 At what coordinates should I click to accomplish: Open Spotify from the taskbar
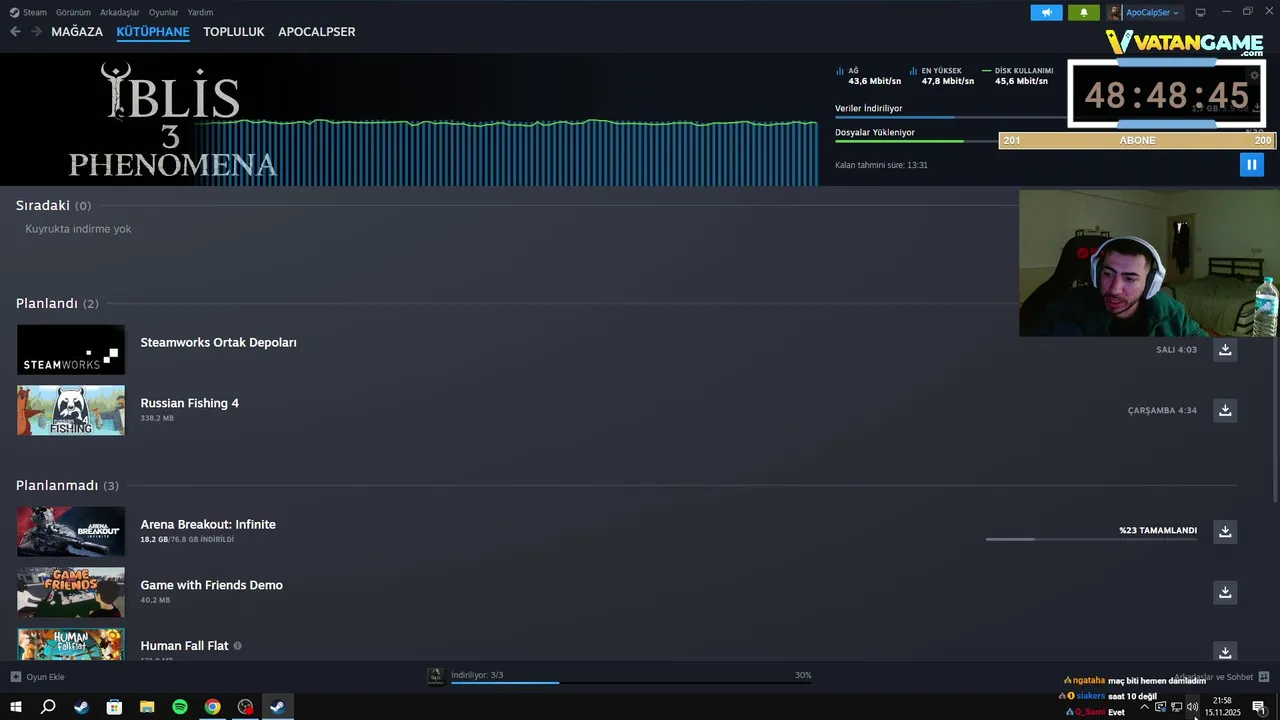coord(180,707)
